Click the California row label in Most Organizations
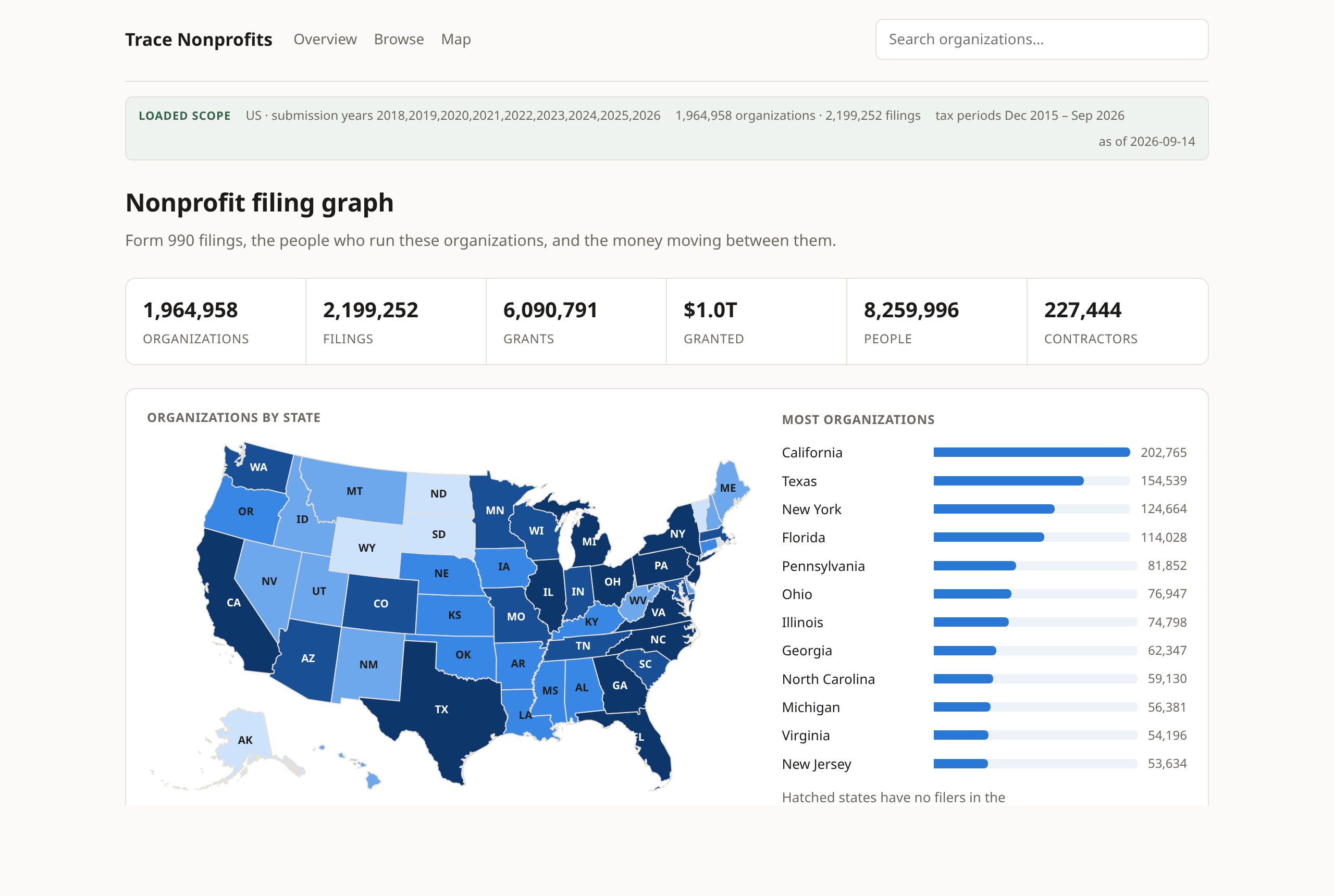 pos(811,453)
